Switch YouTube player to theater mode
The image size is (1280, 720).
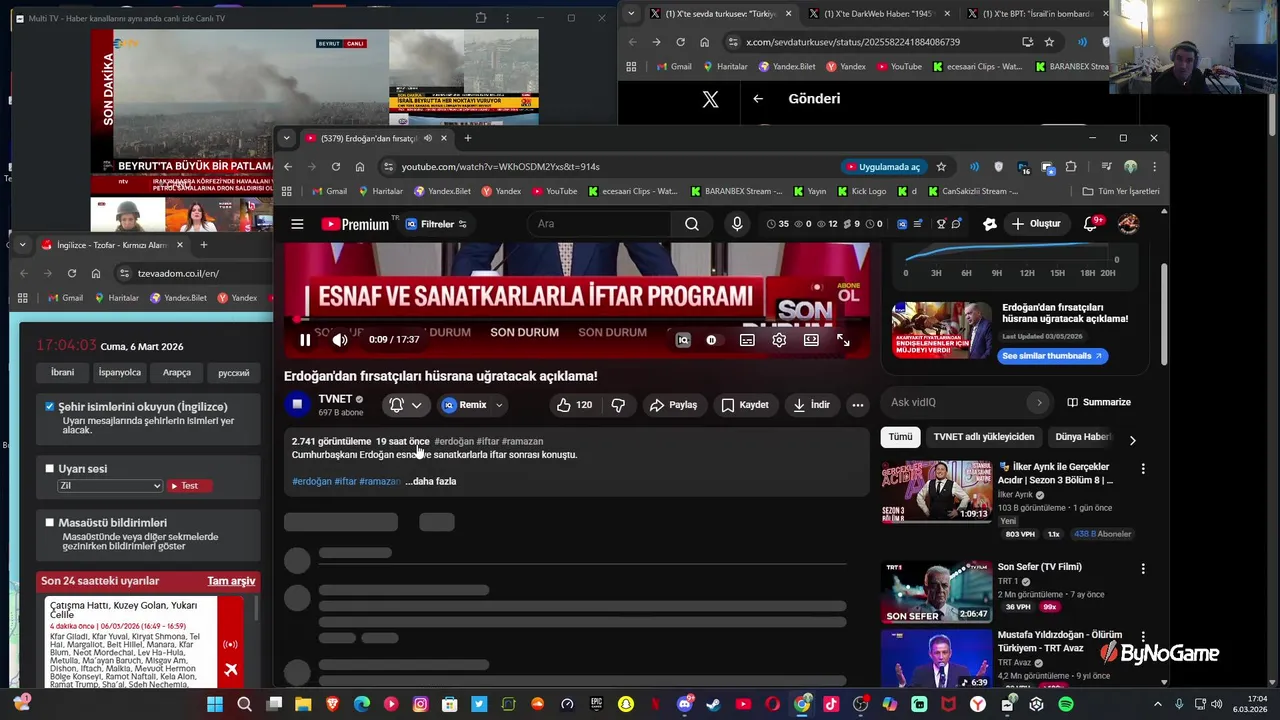click(x=811, y=340)
